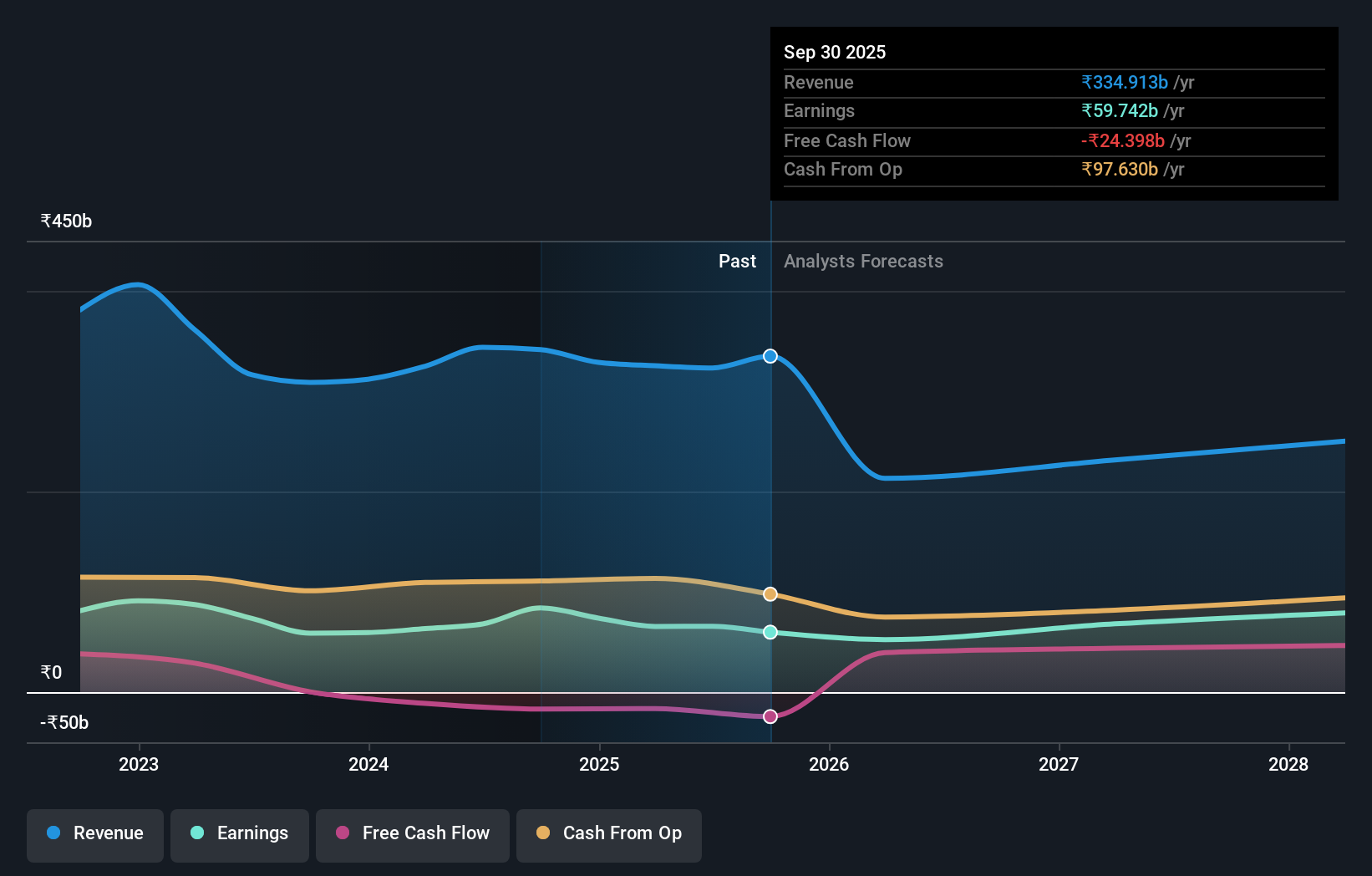The width and height of the screenshot is (1372, 876).
Task: Click the Sep 30 2025 tooltip header
Action: click(834, 52)
